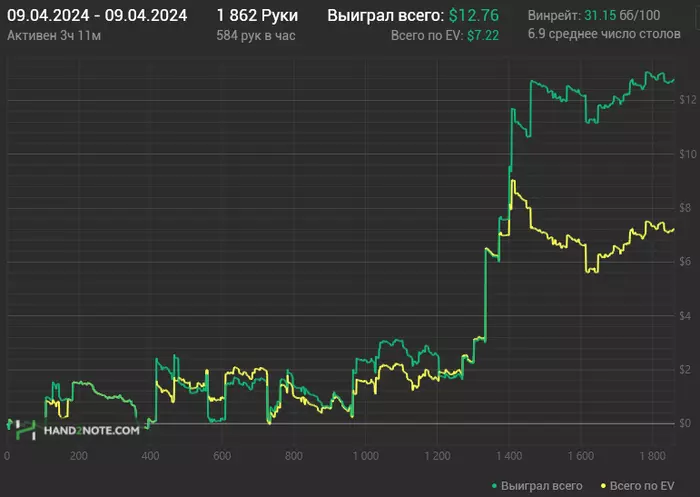
Task: Click the 'Активен 3ч 11м' active time text
Action: click(x=54, y=35)
